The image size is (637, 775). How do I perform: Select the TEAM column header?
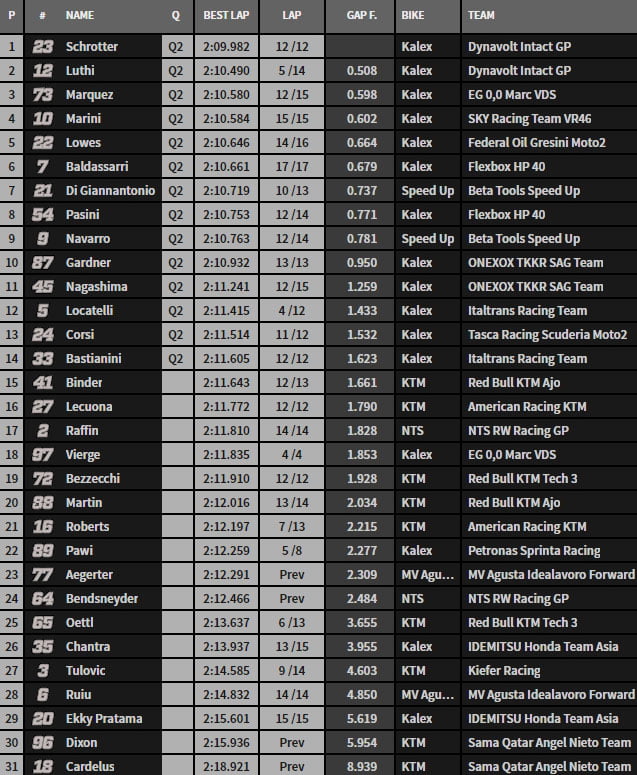484,16
